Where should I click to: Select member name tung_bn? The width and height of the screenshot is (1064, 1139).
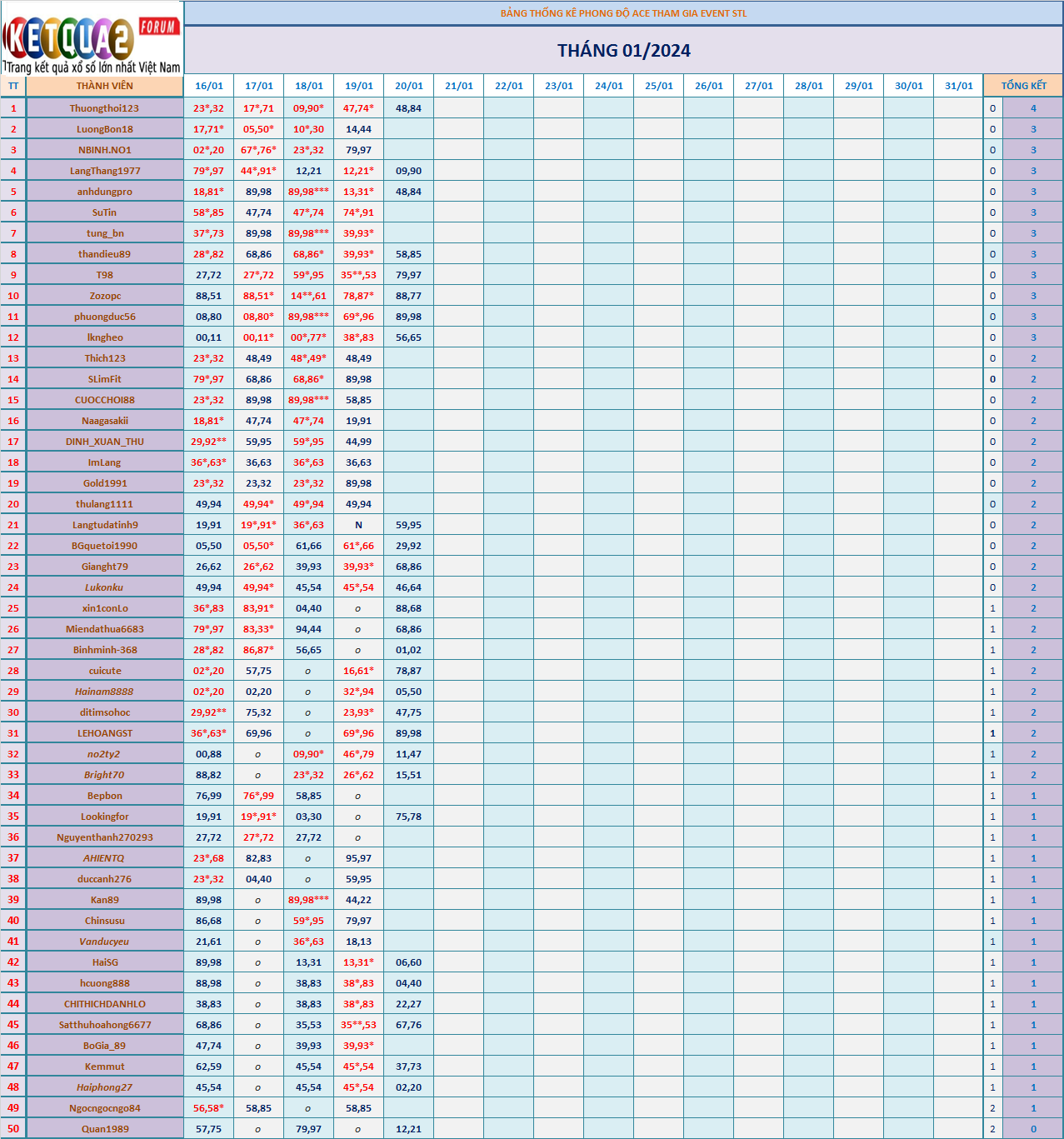pos(105,233)
